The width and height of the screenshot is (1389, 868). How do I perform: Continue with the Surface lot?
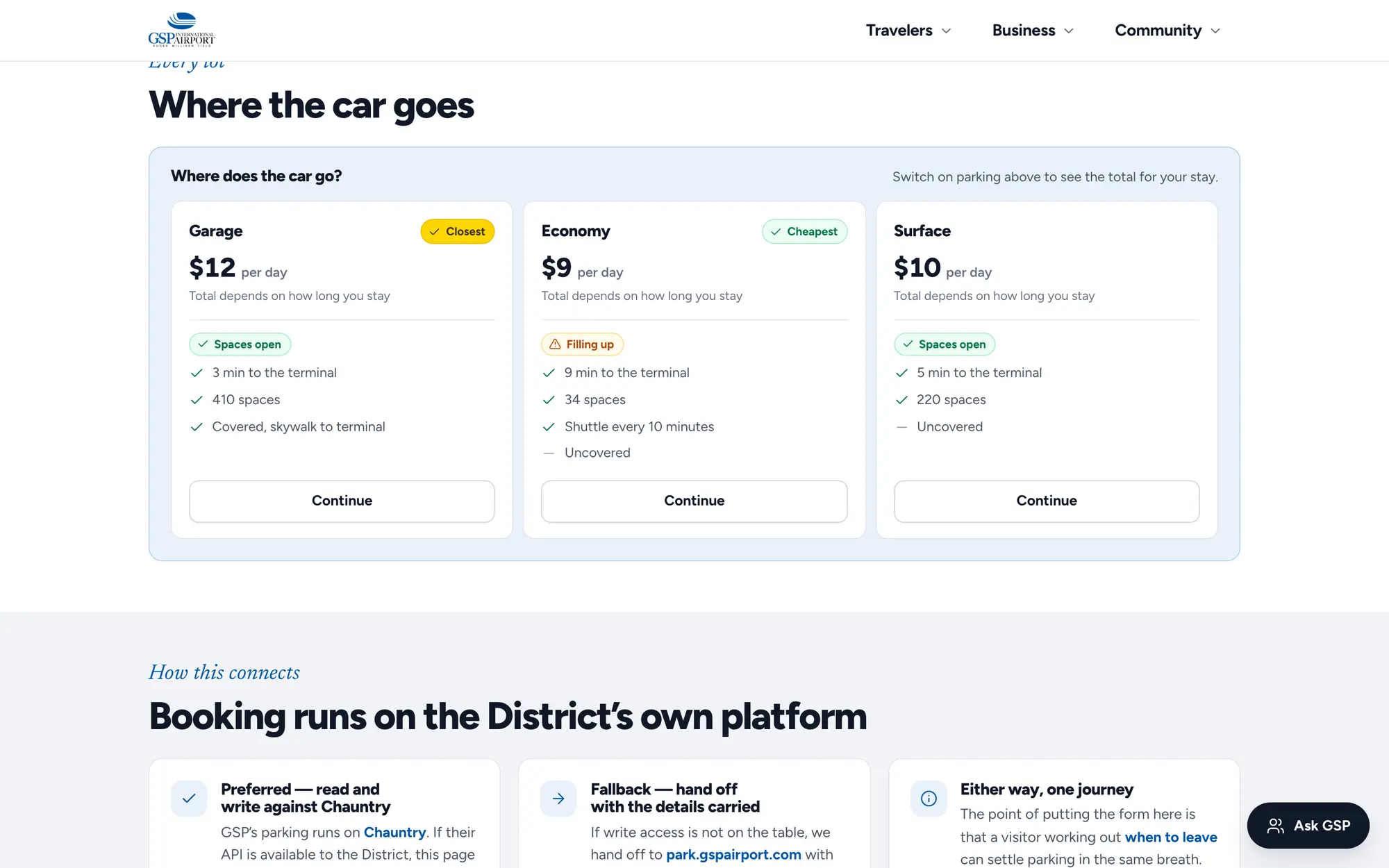1047,501
